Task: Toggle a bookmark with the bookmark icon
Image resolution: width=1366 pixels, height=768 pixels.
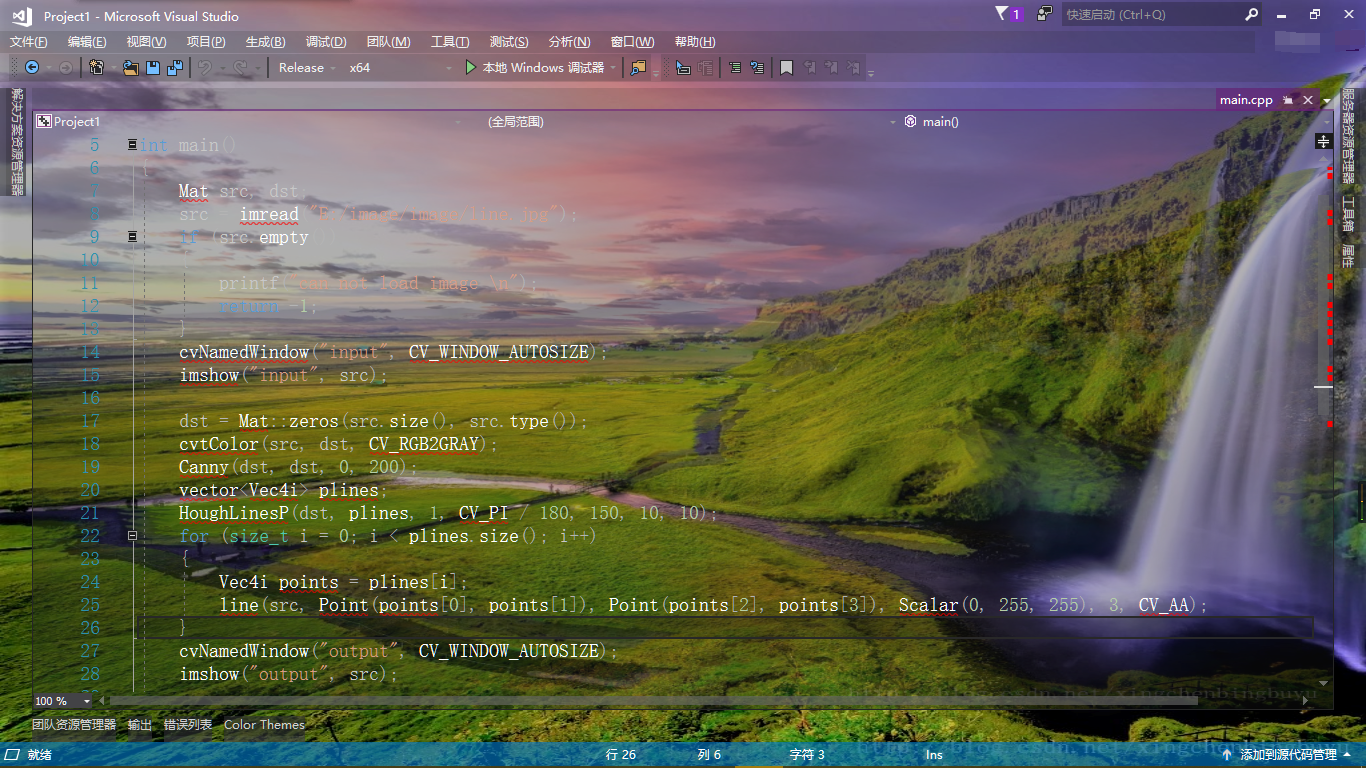Action: point(787,67)
